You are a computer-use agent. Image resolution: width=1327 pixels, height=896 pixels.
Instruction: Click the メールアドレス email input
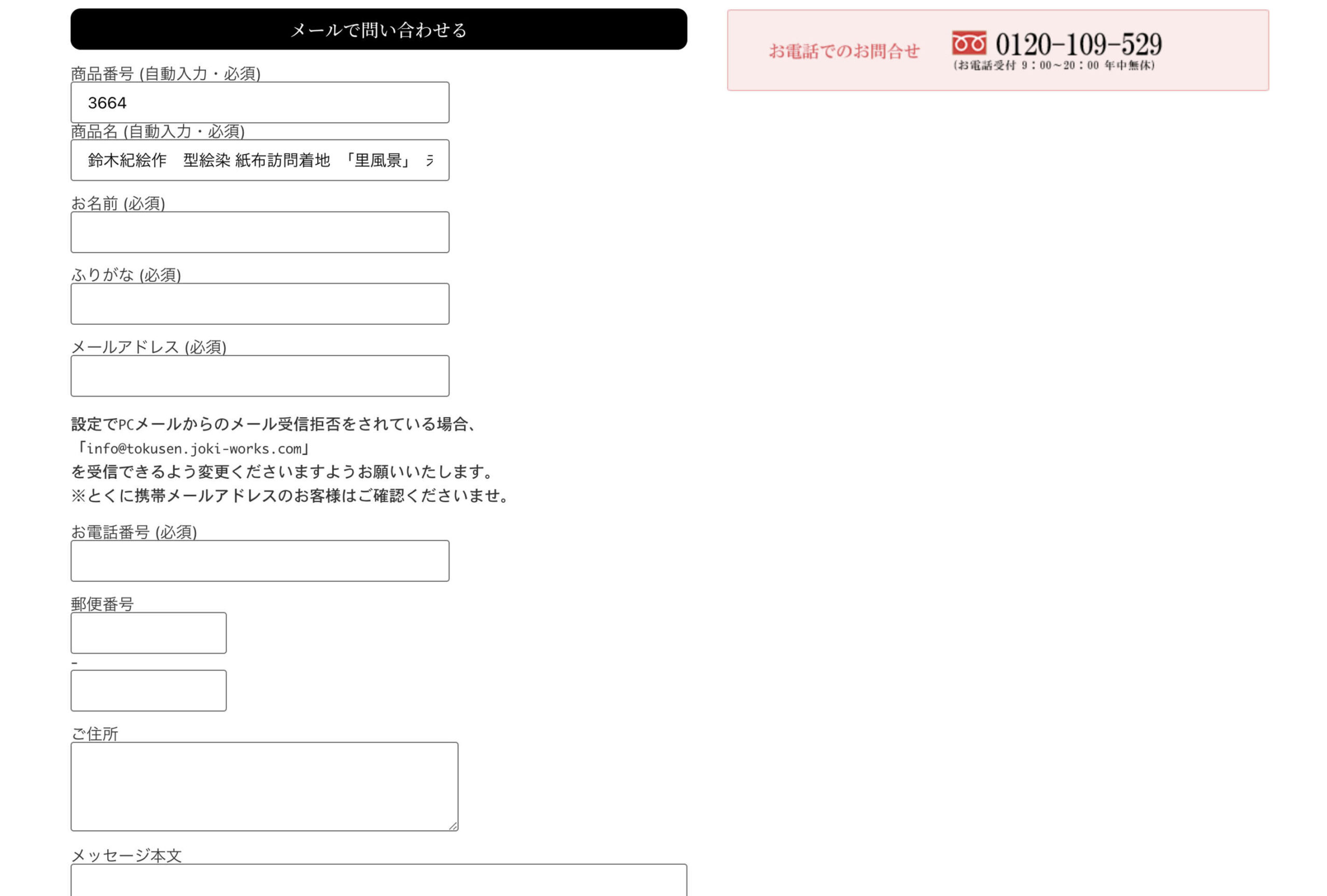tap(259, 376)
